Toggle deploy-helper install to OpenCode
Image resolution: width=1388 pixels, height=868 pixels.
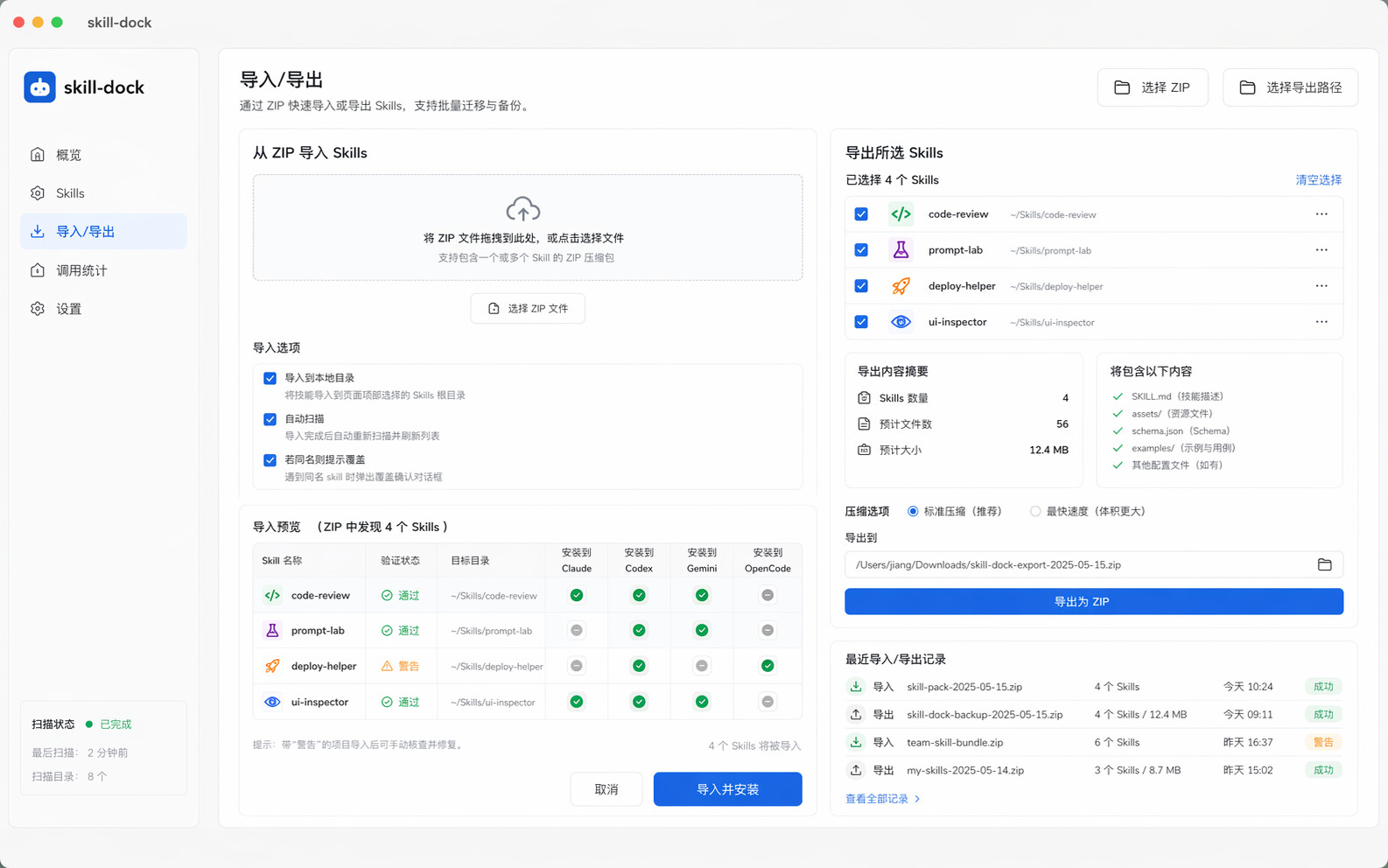point(768,666)
